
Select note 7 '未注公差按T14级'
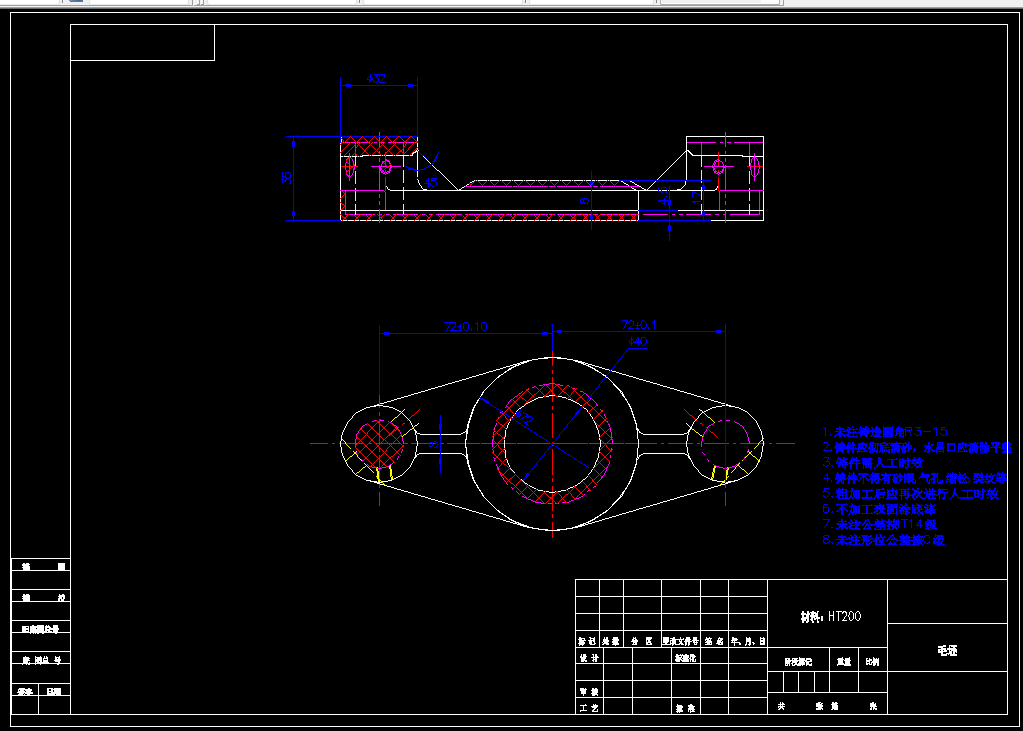(880, 524)
